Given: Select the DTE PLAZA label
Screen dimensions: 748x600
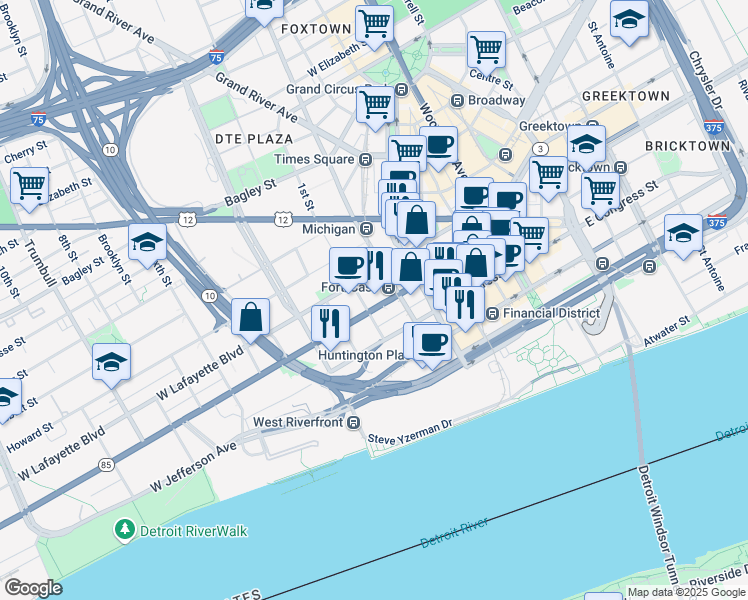Looking at the screenshot, I should (x=254, y=139).
